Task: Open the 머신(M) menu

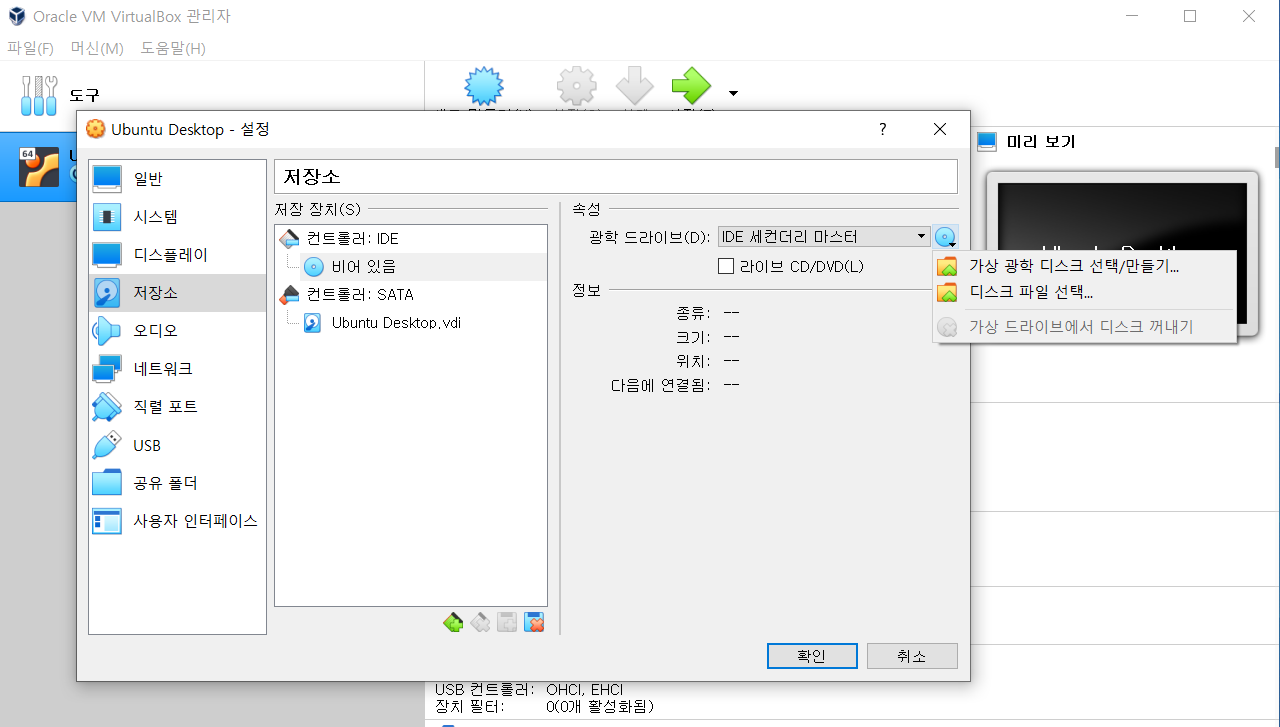Action: [x=97, y=48]
